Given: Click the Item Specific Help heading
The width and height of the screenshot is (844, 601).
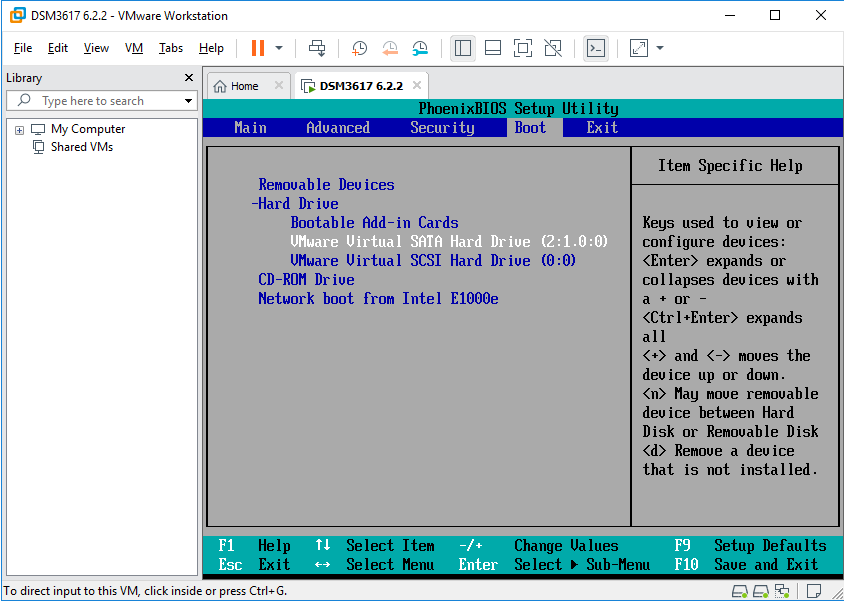Looking at the screenshot, I should 730,166.
